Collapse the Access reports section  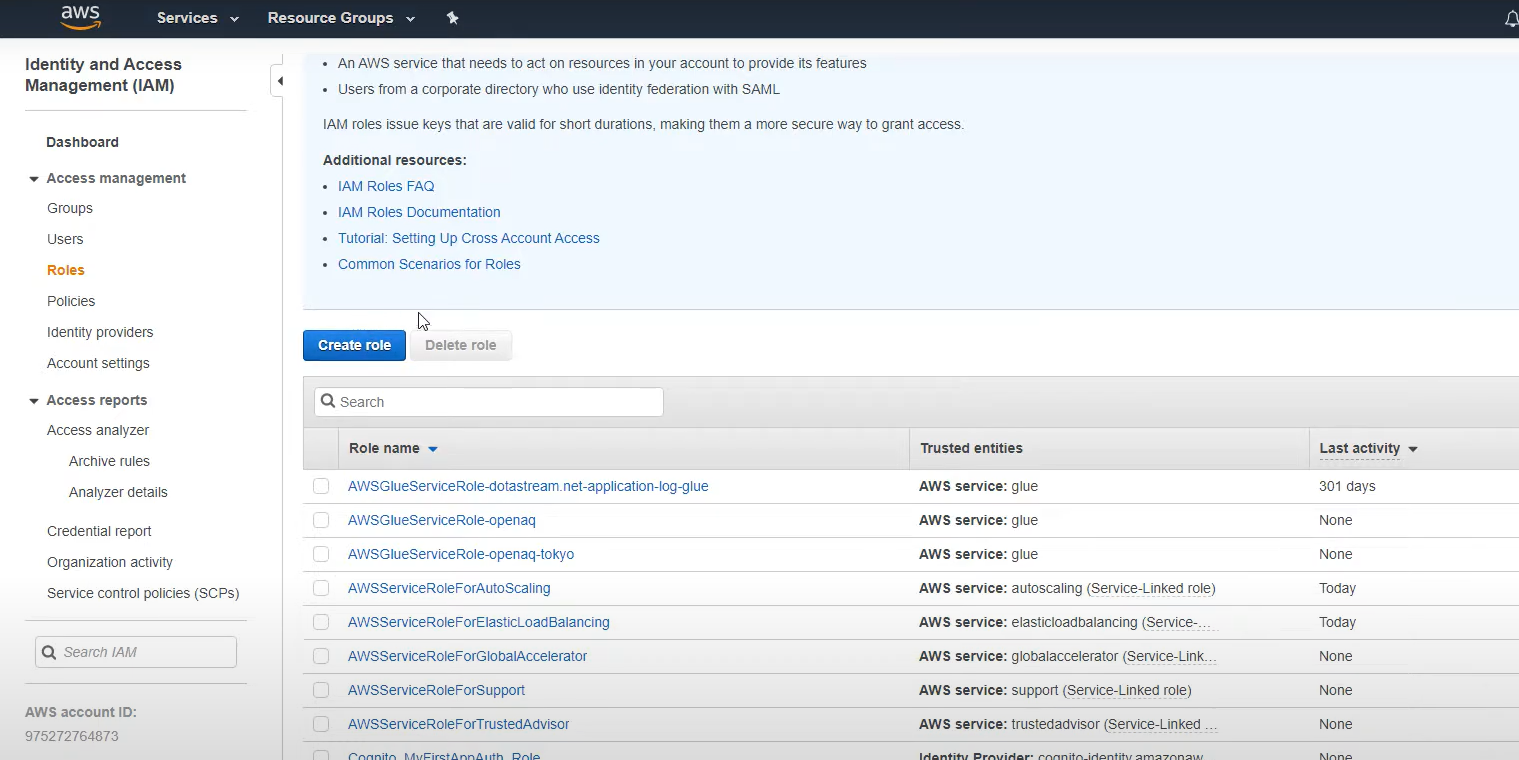[34, 401]
